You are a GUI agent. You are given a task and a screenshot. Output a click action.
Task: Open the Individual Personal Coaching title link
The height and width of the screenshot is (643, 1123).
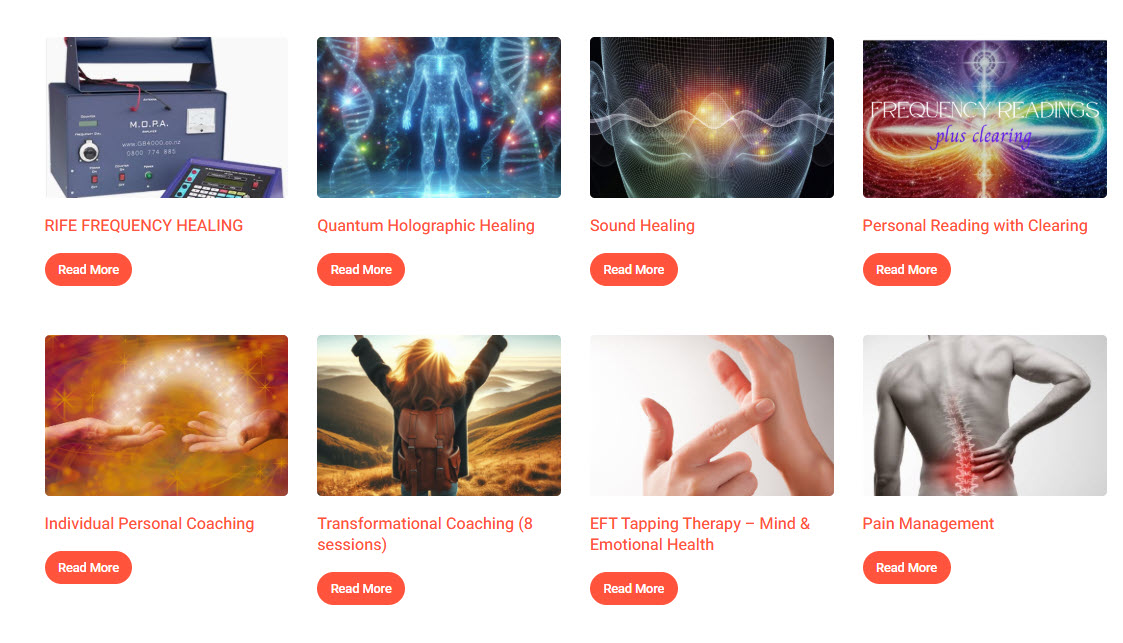click(149, 523)
